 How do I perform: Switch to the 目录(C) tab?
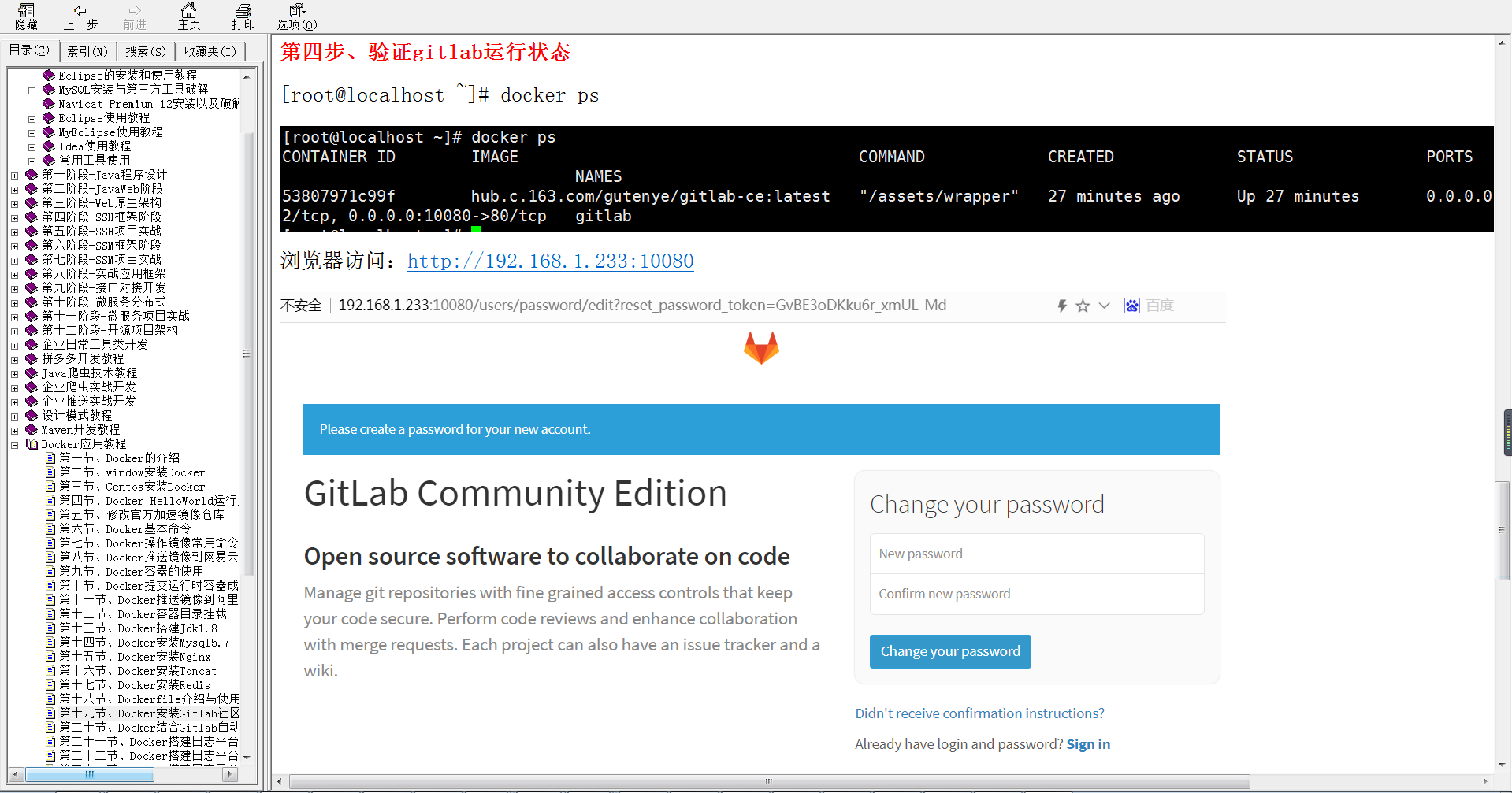click(x=29, y=51)
